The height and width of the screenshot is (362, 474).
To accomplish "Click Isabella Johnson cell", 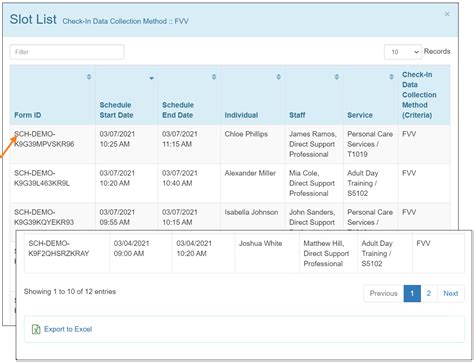I will click(251, 212).
